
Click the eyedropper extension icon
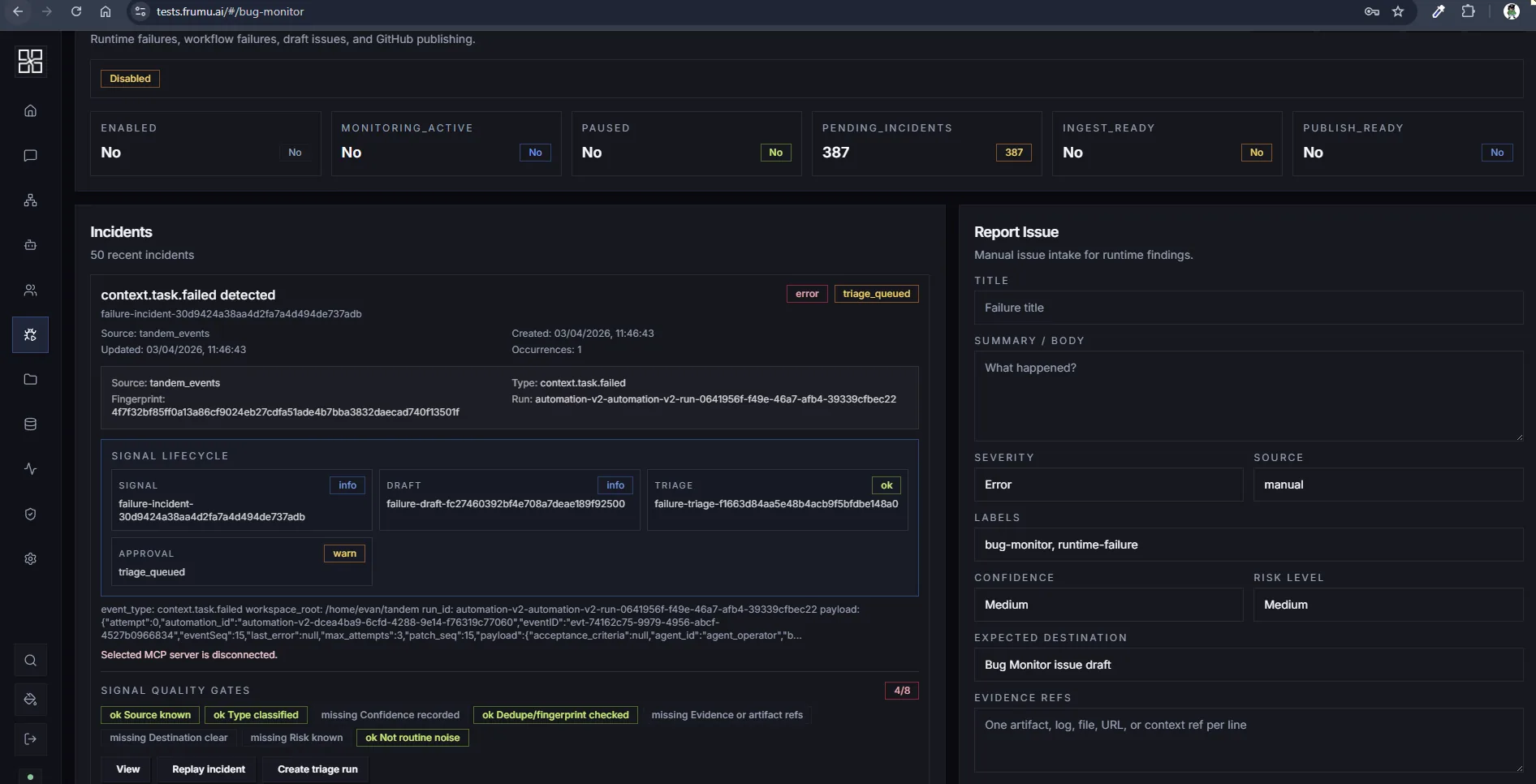tap(1438, 11)
